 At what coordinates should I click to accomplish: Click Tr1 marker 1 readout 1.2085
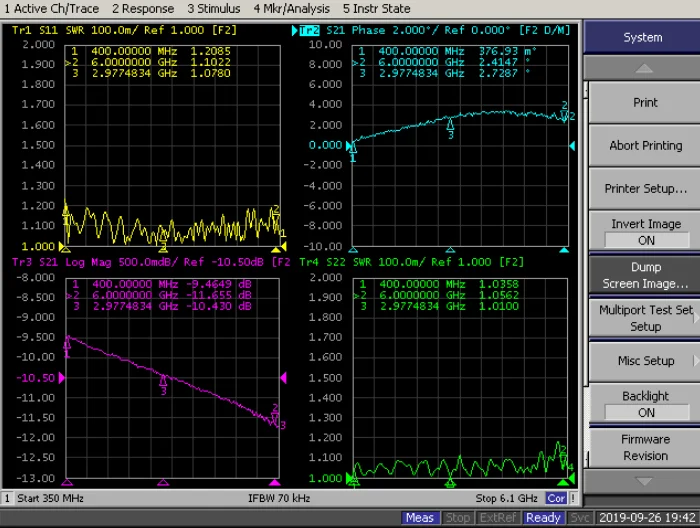point(210,51)
